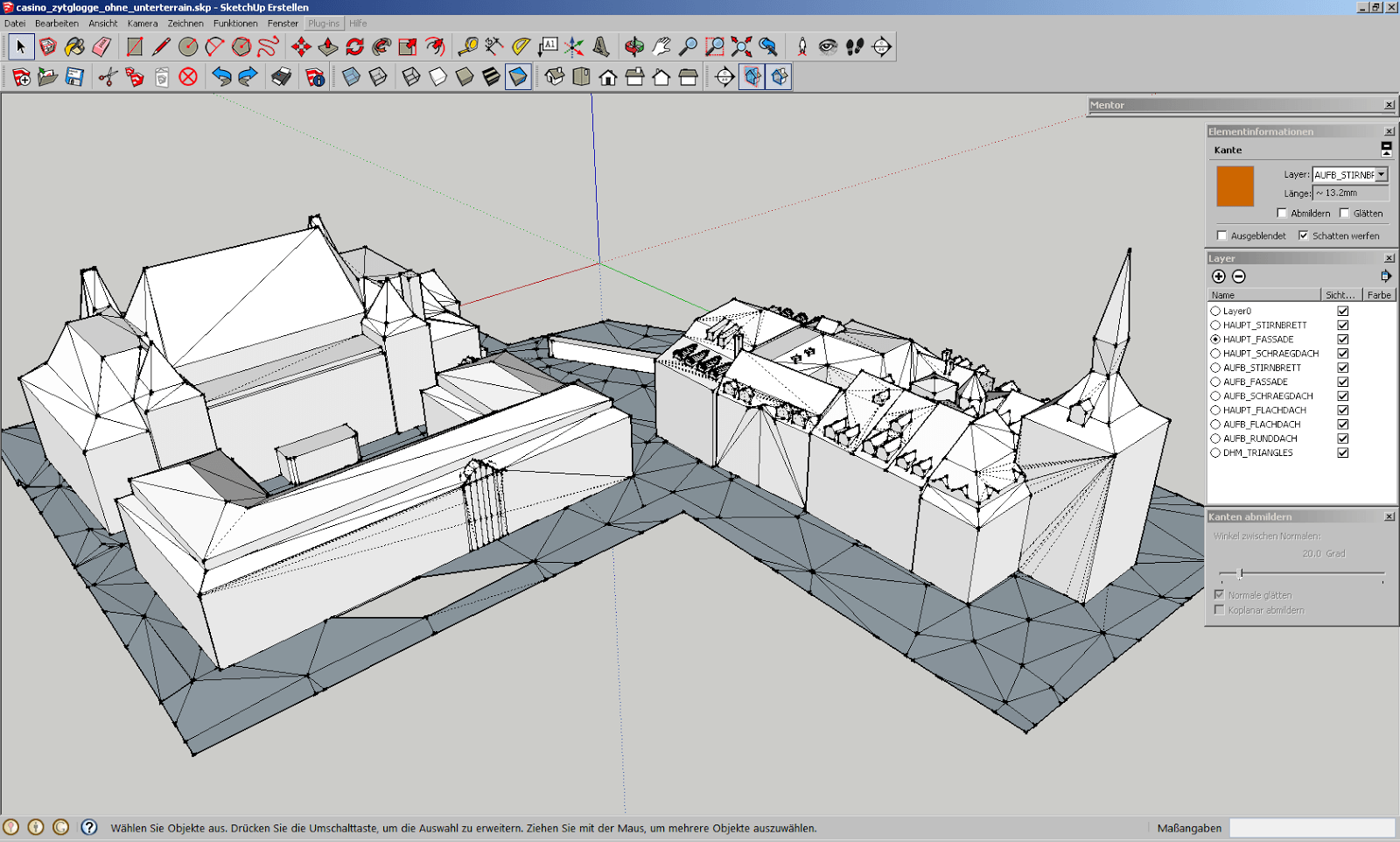Collapse the Elementinformationen details toggle

1386,149
